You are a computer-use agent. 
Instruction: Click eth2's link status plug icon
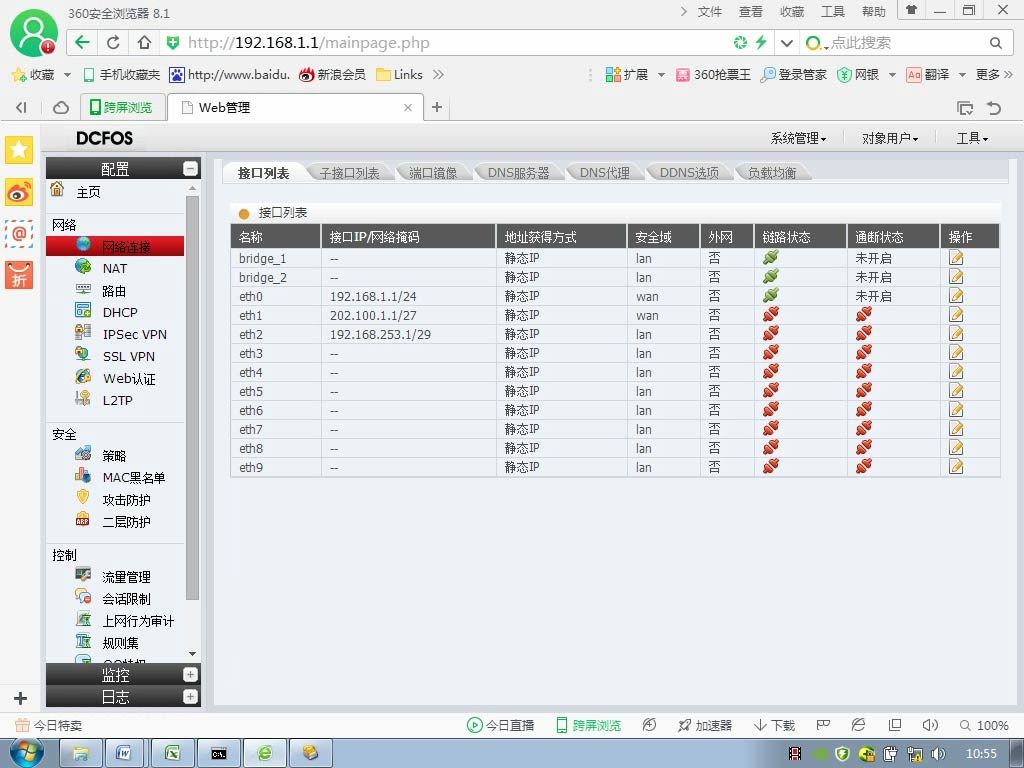pos(771,333)
